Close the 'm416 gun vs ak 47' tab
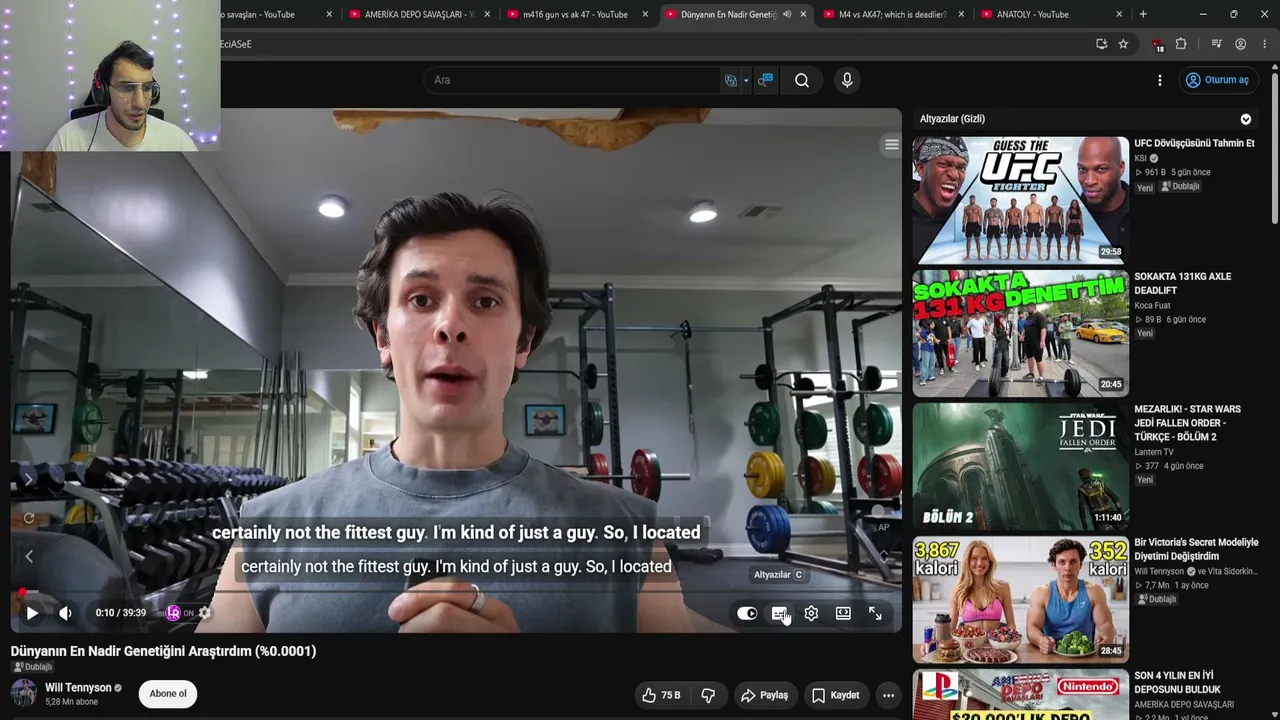 click(645, 14)
